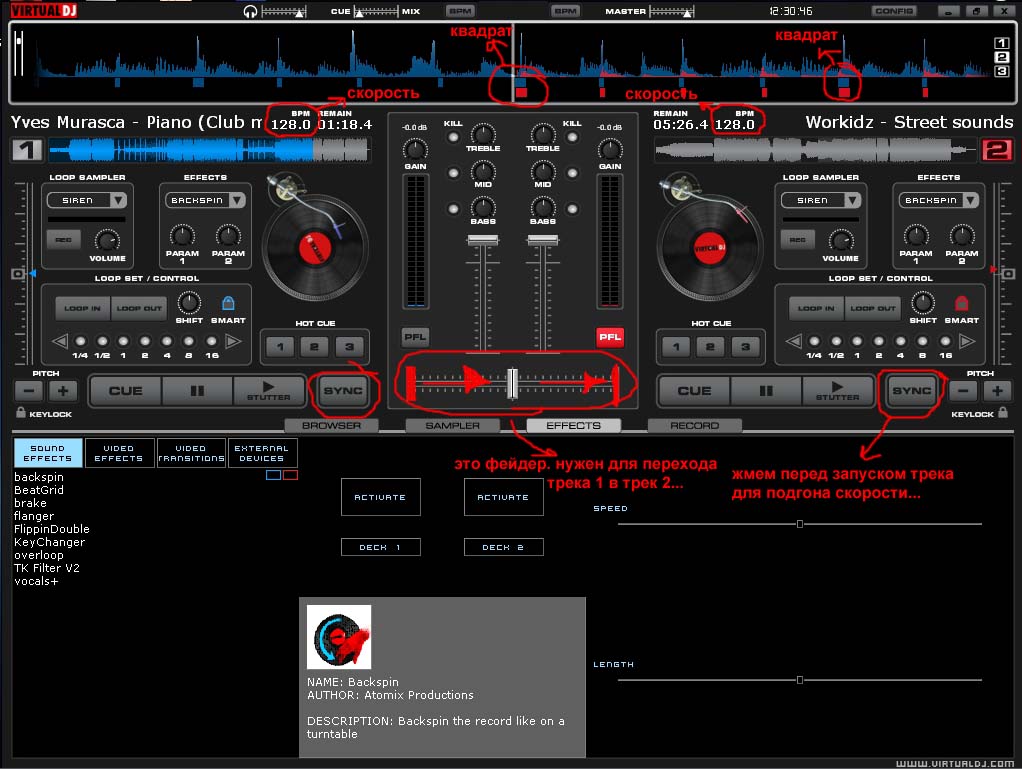
Task: Click waveform zoom level 3 button
Action: pyautogui.click(x=1002, y=71)
